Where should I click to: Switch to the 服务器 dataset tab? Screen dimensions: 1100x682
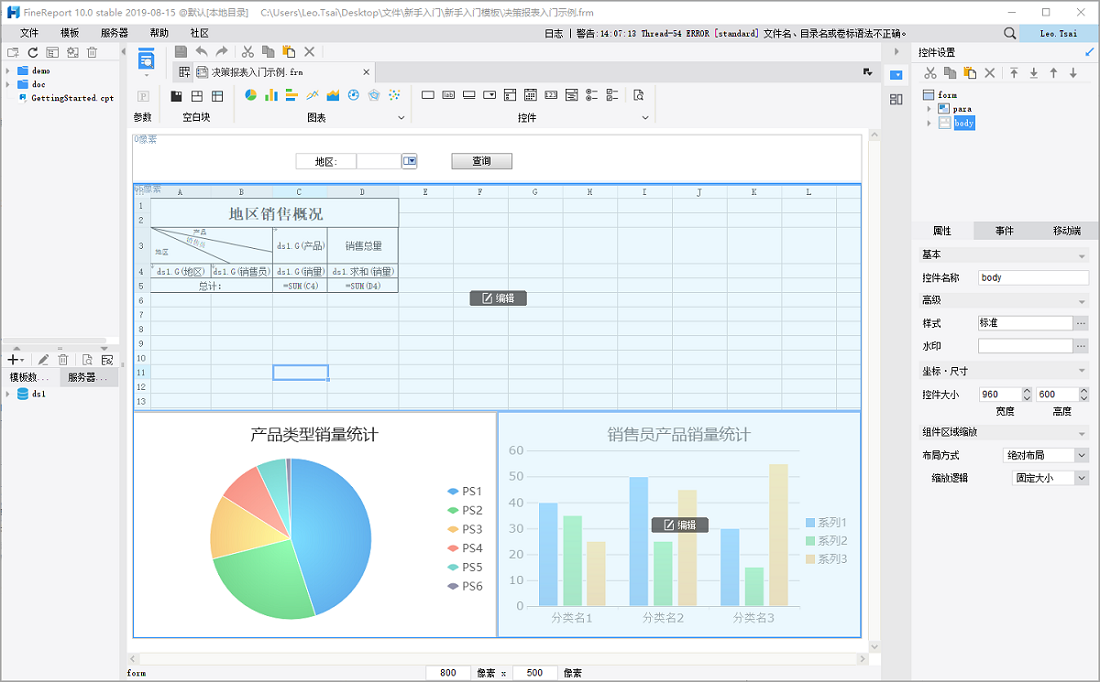pyautogui.click(x=88, y=377)
